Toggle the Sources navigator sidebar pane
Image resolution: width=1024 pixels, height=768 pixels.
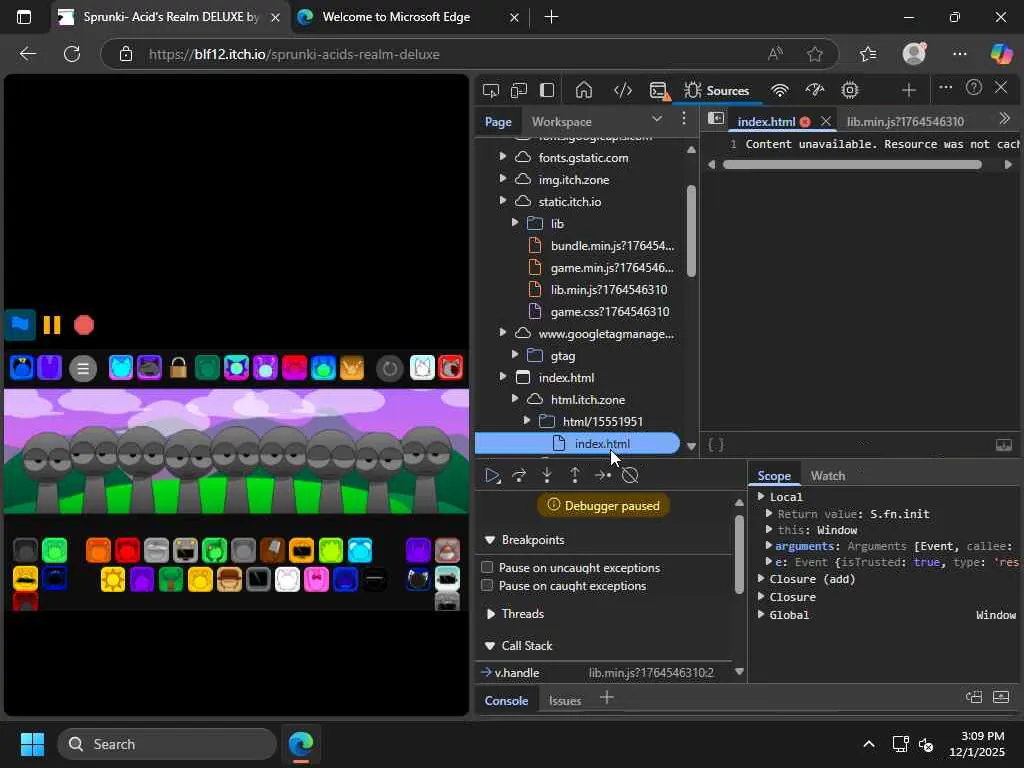coord(716,119)
